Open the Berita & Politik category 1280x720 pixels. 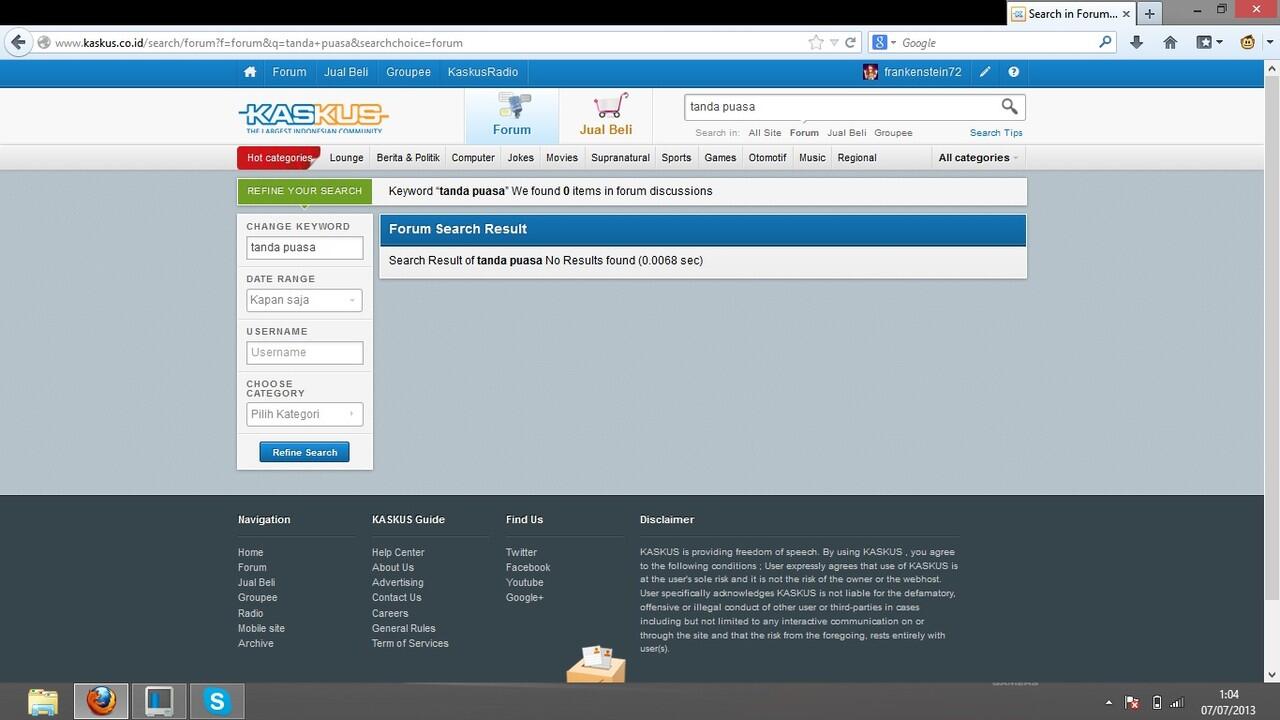click(408, 158)
